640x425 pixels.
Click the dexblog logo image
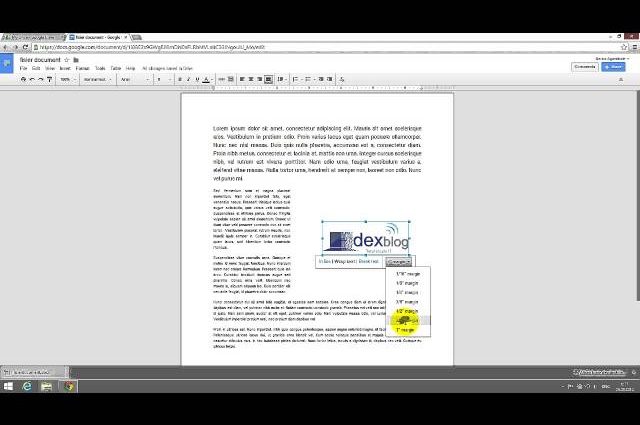coord(366,238)
